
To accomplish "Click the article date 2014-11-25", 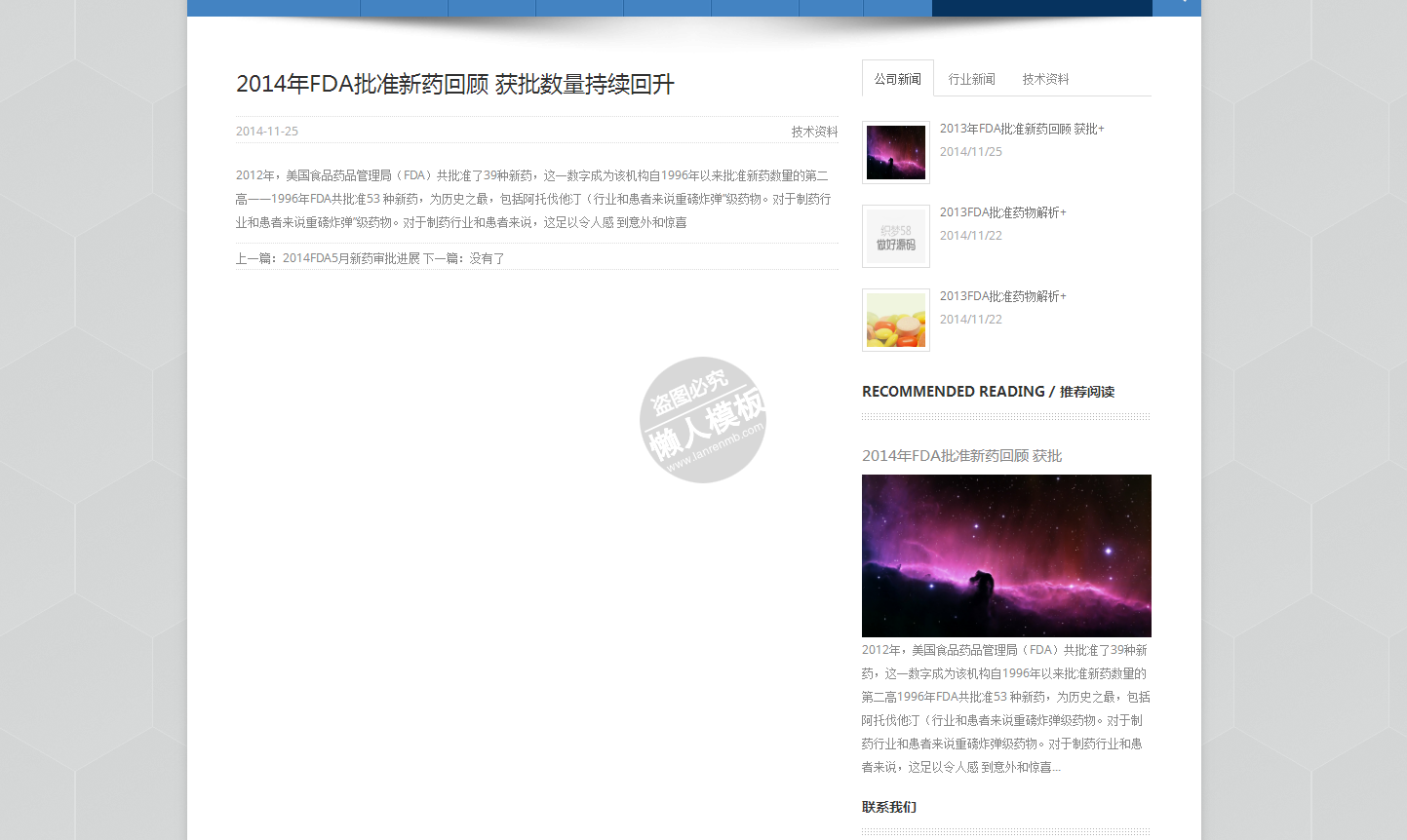I will tap(267, 132).
